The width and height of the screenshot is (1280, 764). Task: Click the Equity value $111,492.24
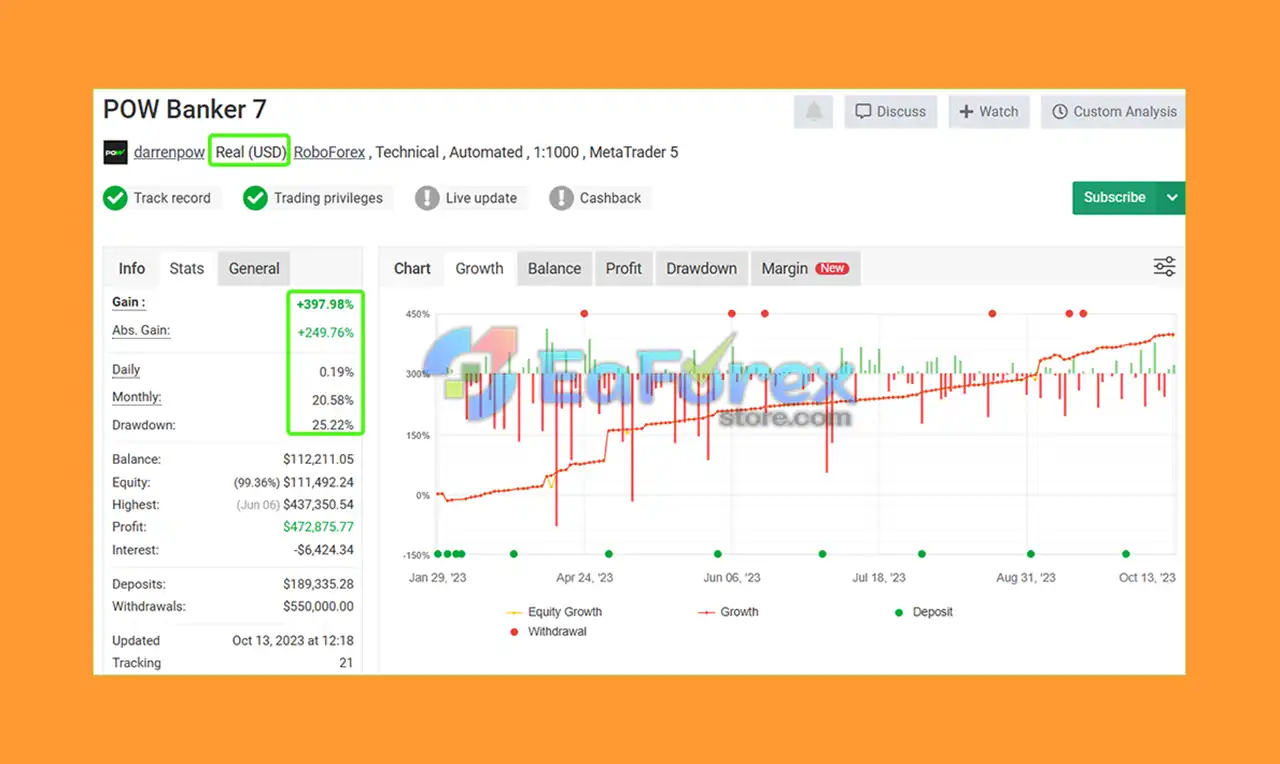(x=318, y=482)
